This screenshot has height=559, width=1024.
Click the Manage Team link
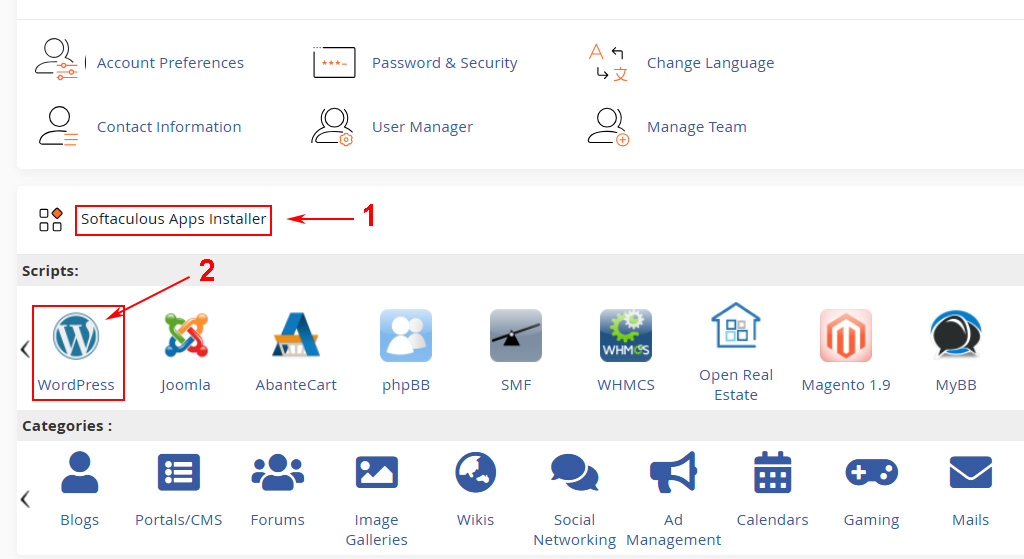pos(697,127)
